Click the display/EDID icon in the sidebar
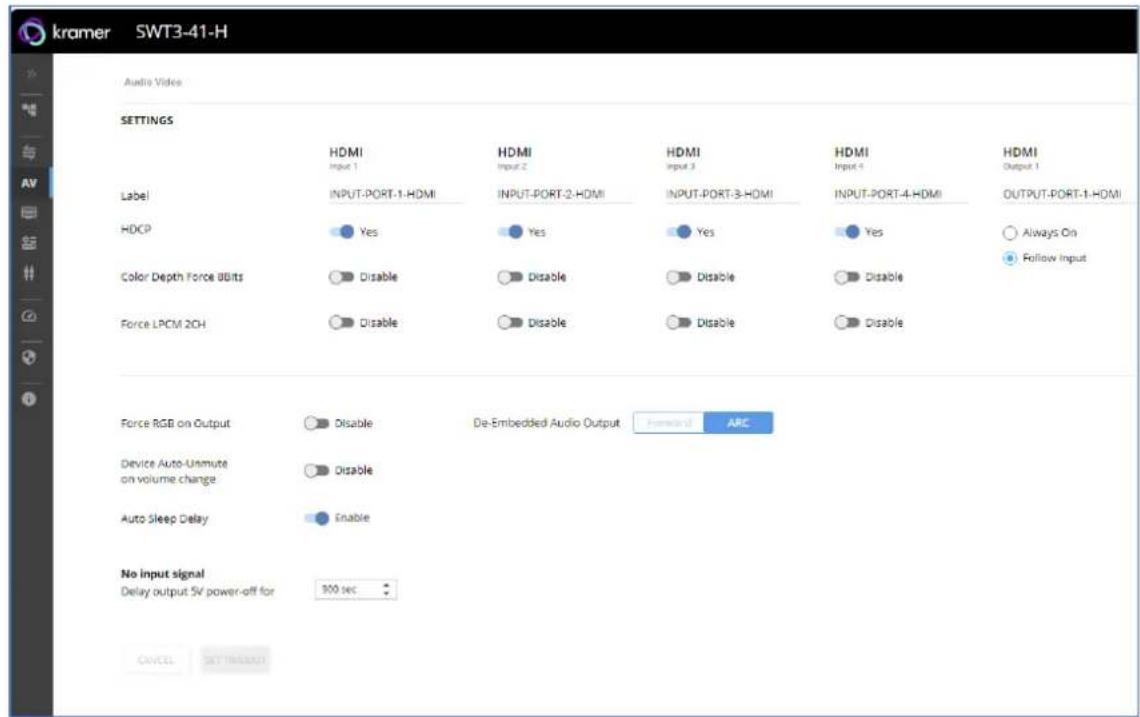The image size is (1140, 717). tap(29, 213)
